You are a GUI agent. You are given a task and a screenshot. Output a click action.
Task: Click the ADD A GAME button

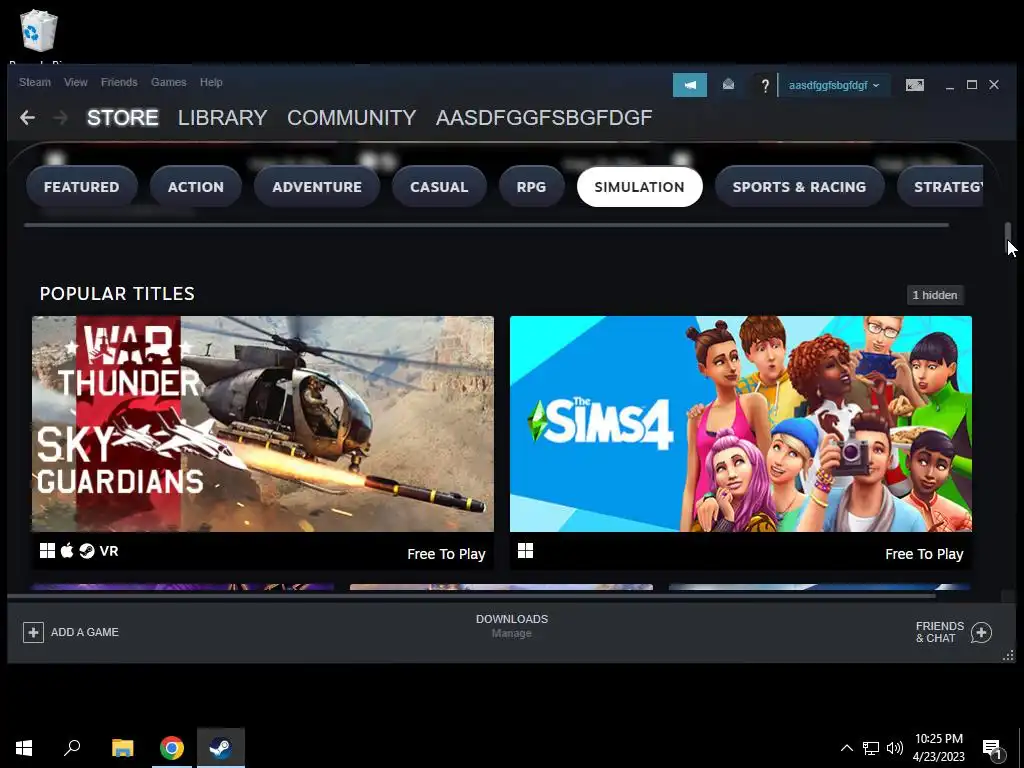coord(71,632)
